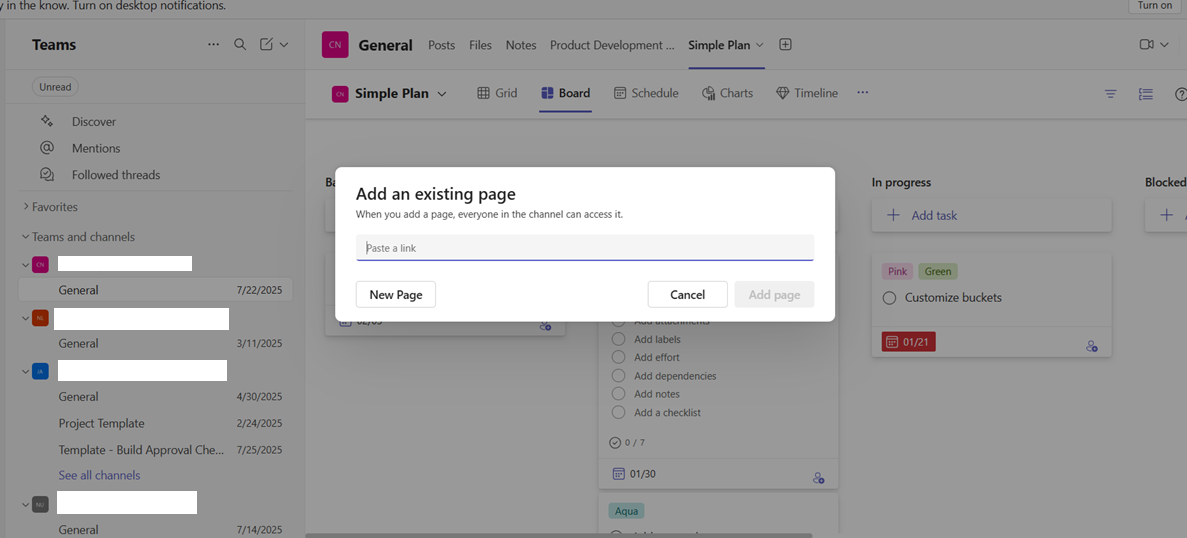Screen dimensions: 1187x538
Task: Open Teams more options ellipsis
Action: (213, 45)
